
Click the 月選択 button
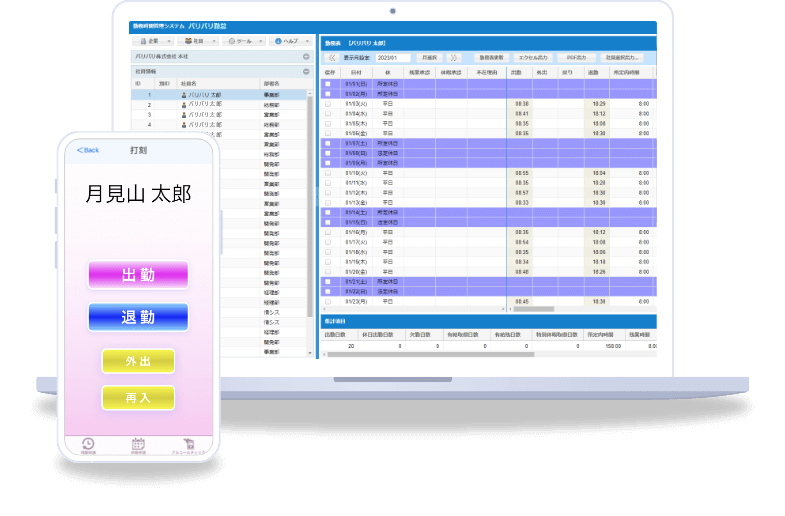tap(429, 58)
